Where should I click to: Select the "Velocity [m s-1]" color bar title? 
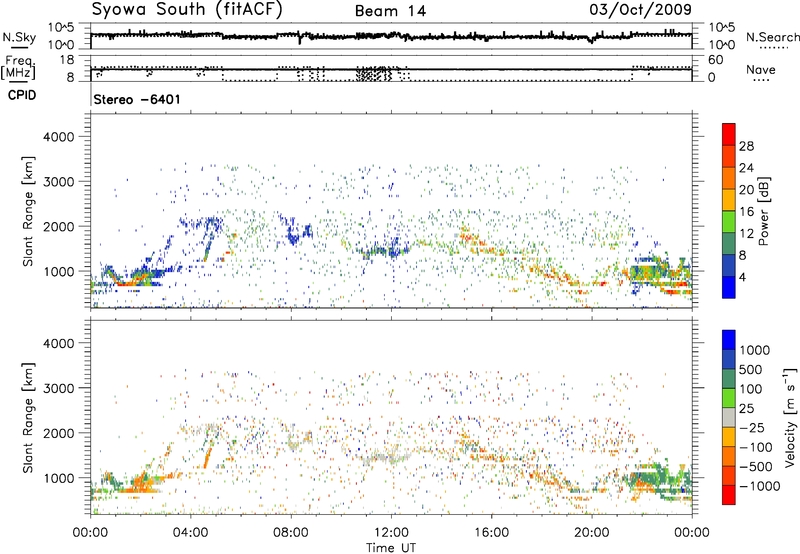point(790,417)
